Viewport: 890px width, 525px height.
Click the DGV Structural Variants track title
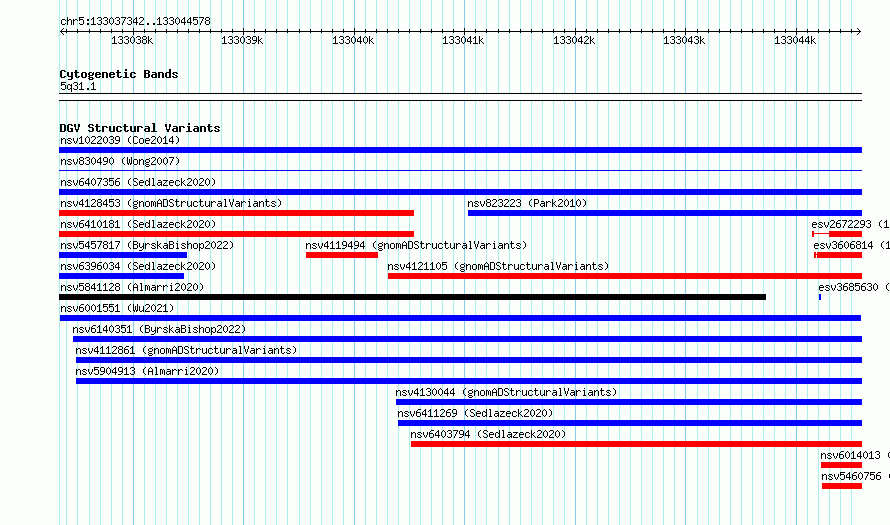pos(140,128)
